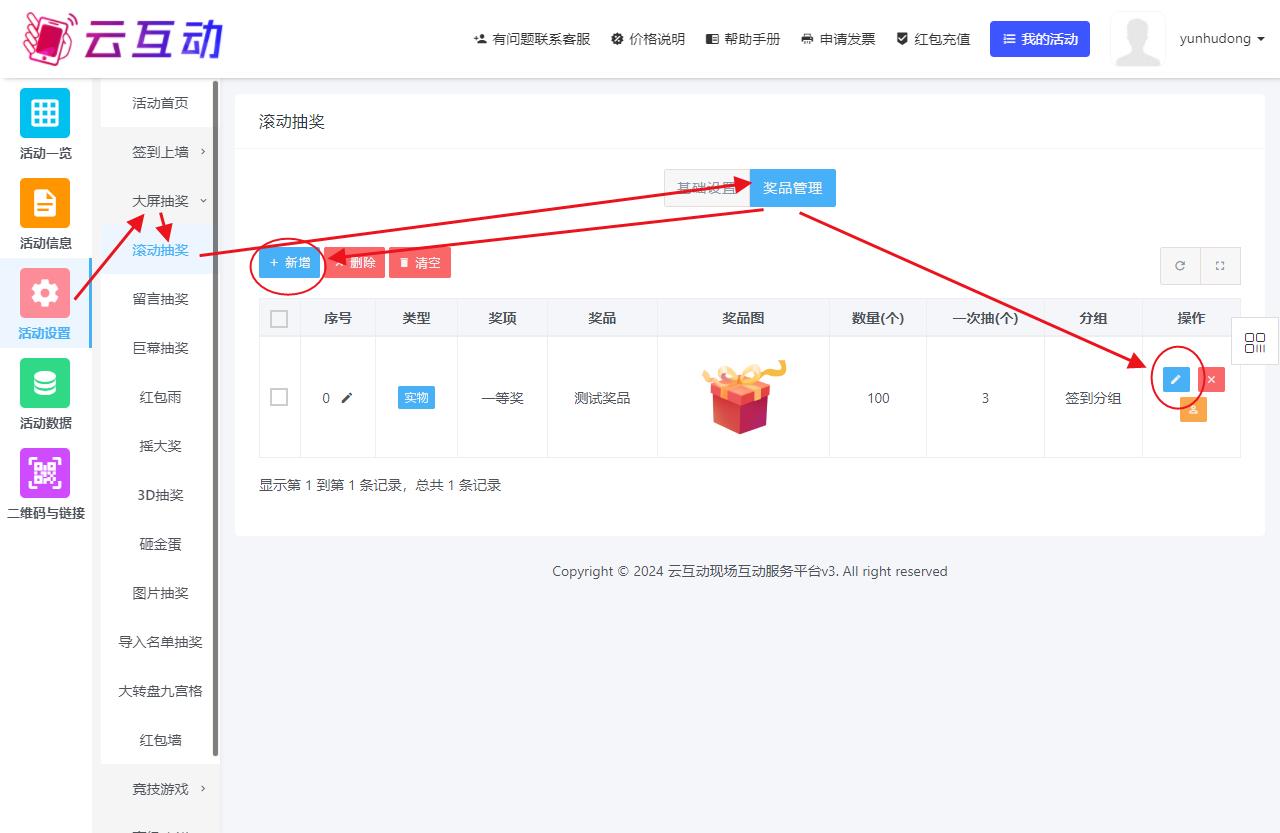
Task: Select 巨幕抽奖 in the side menu
Action: click(160, 348)
